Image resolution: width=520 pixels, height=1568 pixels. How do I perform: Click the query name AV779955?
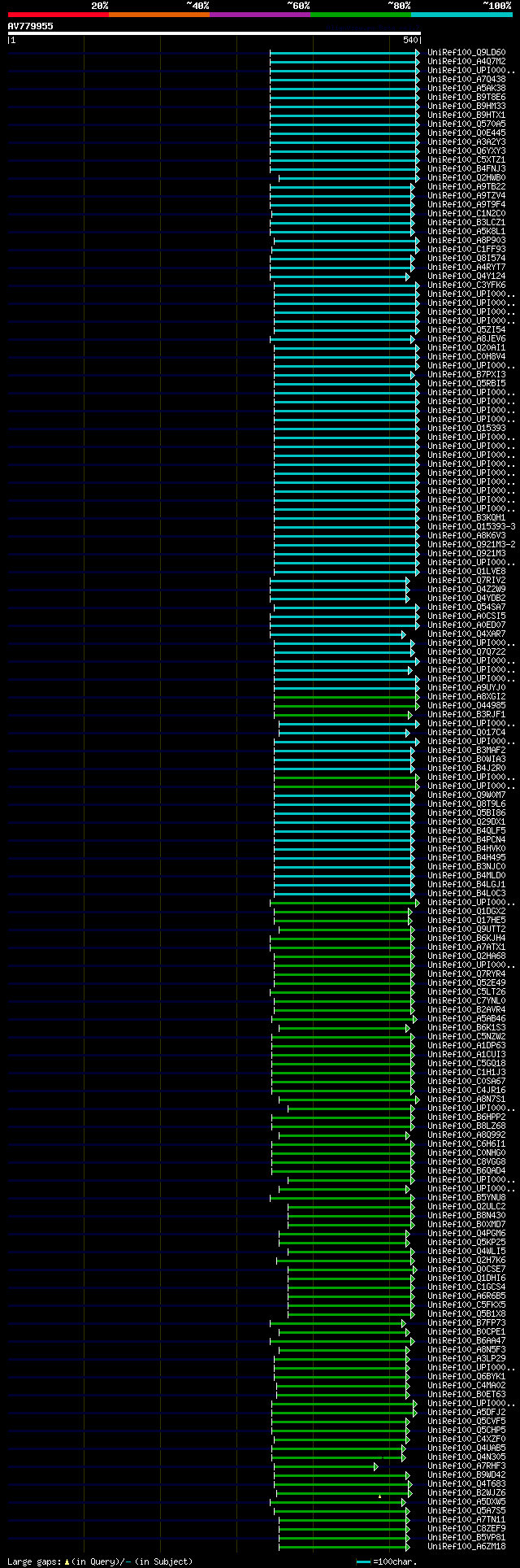pyautogui.click(x=31, y=26)
